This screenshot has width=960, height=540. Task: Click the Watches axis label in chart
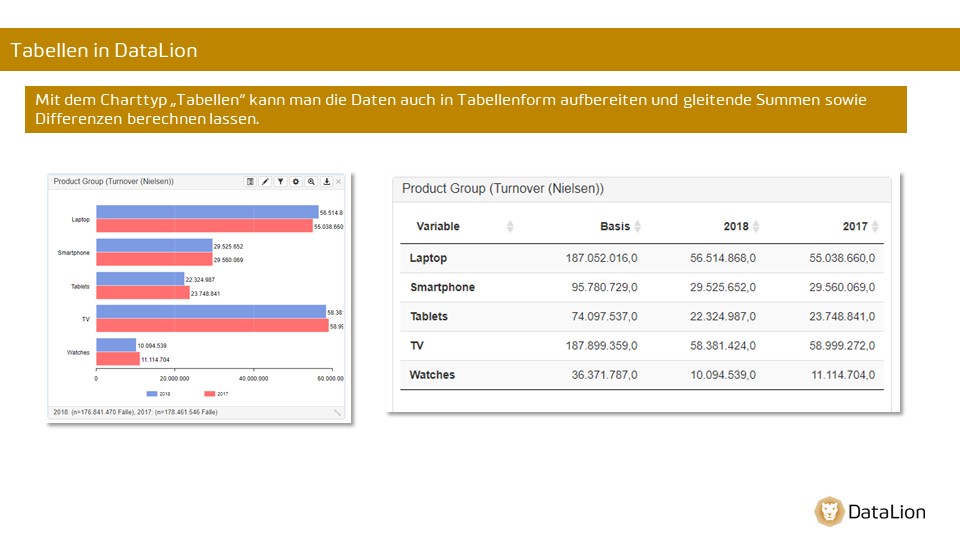tap(78, 353)
